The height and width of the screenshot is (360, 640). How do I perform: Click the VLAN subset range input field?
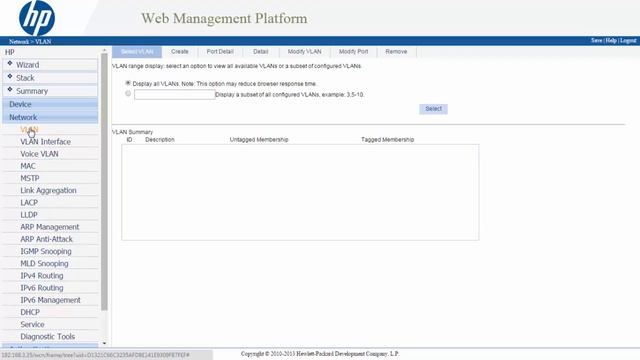coord(174,94)
